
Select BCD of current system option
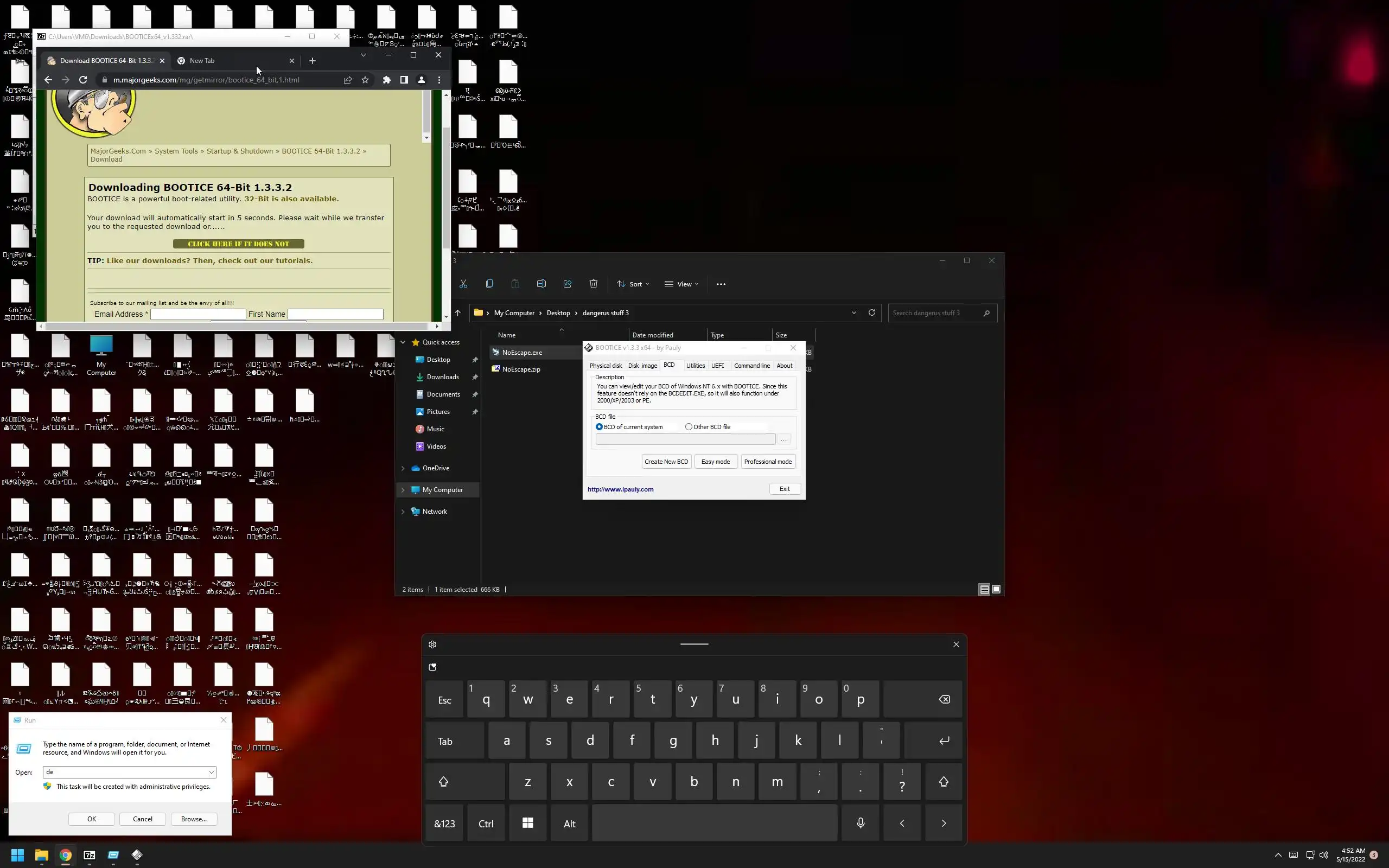click(x=599, y=427)
